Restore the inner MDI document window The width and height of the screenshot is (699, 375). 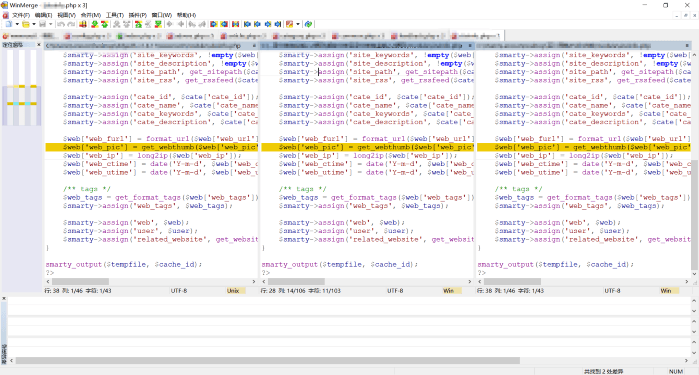[x=686, y=15]
